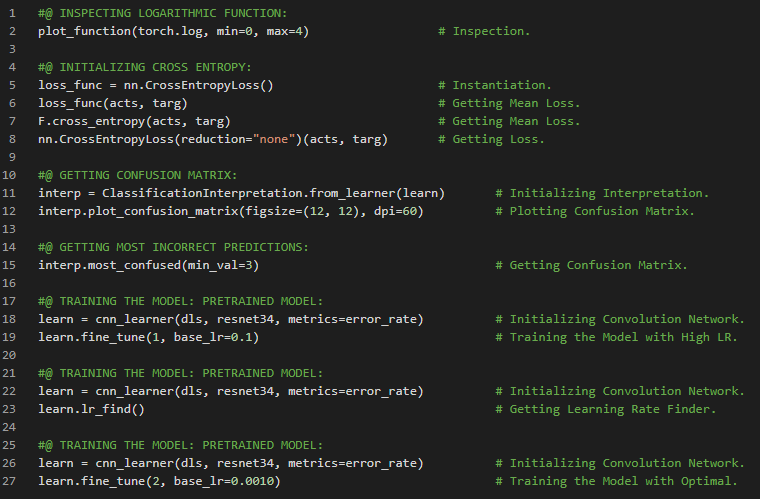Screen dimensions: 760x499
Task: Click line number 27 in the gutter
Action: 12,481
